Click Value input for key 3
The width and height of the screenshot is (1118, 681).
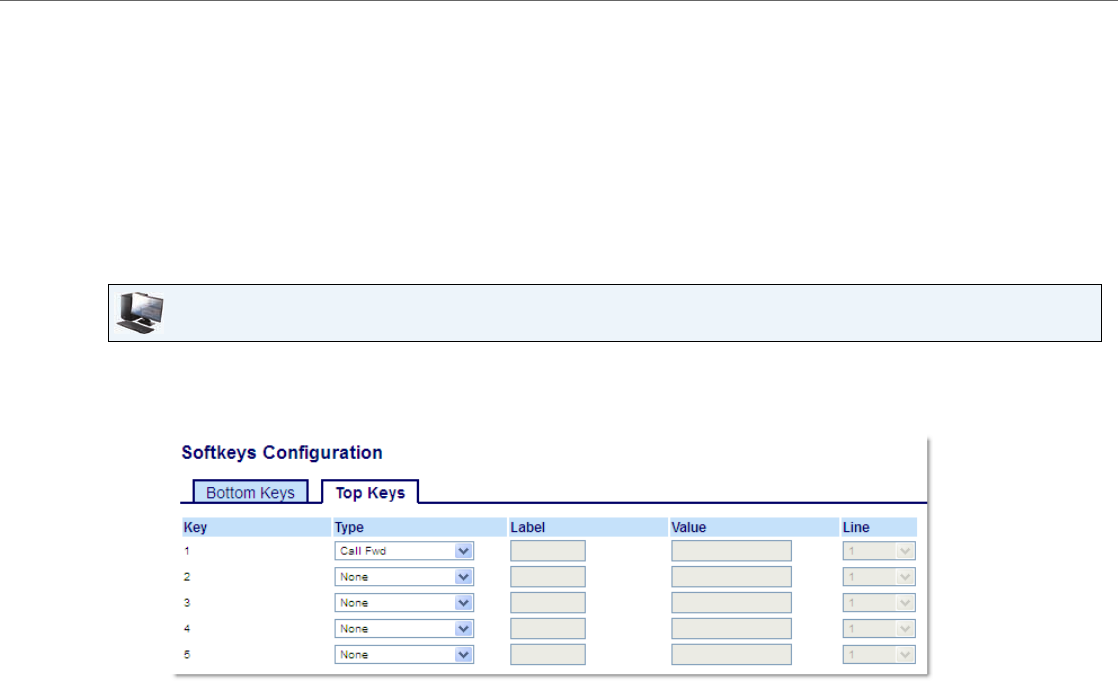pyautogui.click(x=731, y=603)
